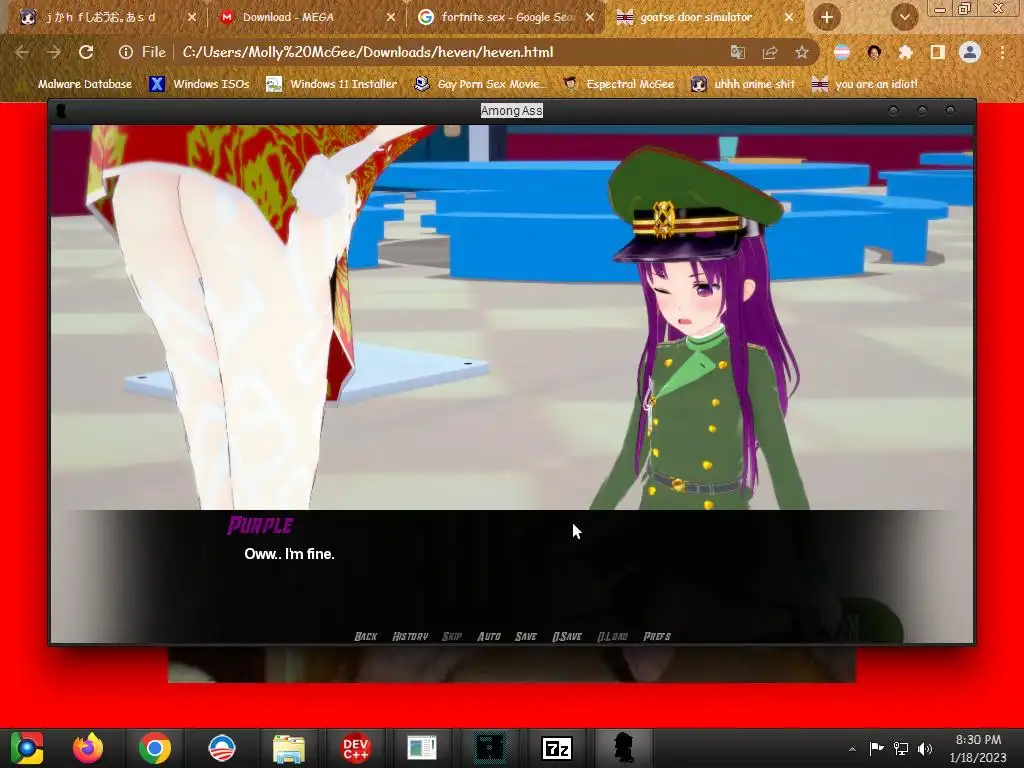Click the Action Center flag tray icon
Viewport: 1024px width, 768px height.
tap(876, 748)
